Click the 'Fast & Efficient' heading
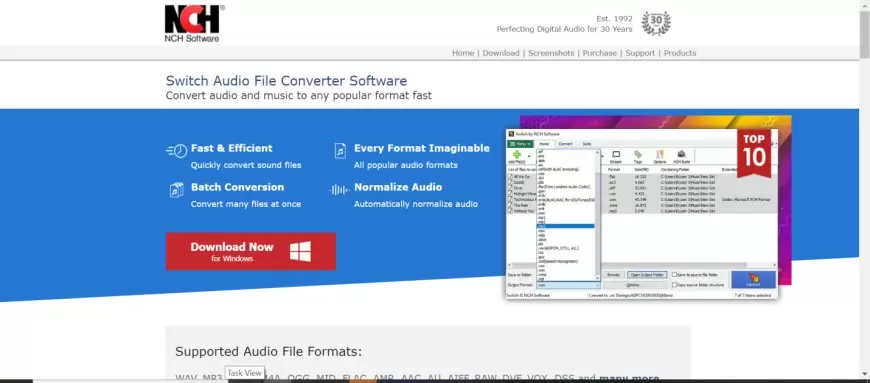 231,148
